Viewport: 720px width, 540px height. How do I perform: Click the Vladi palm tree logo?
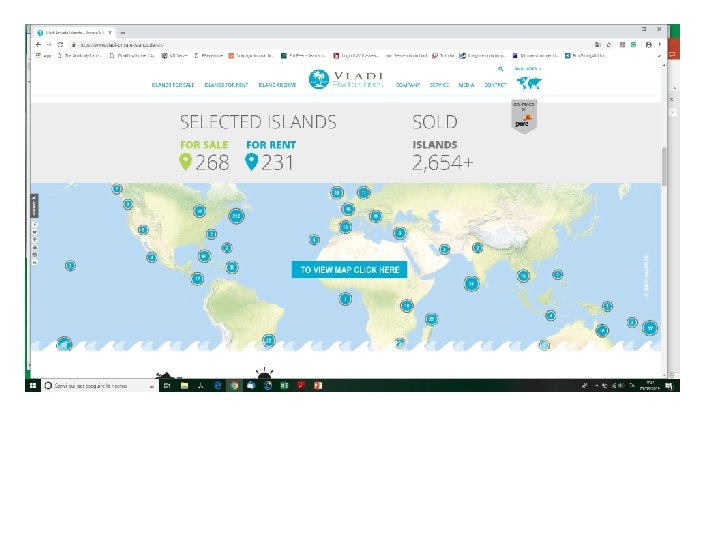[319, 79]
